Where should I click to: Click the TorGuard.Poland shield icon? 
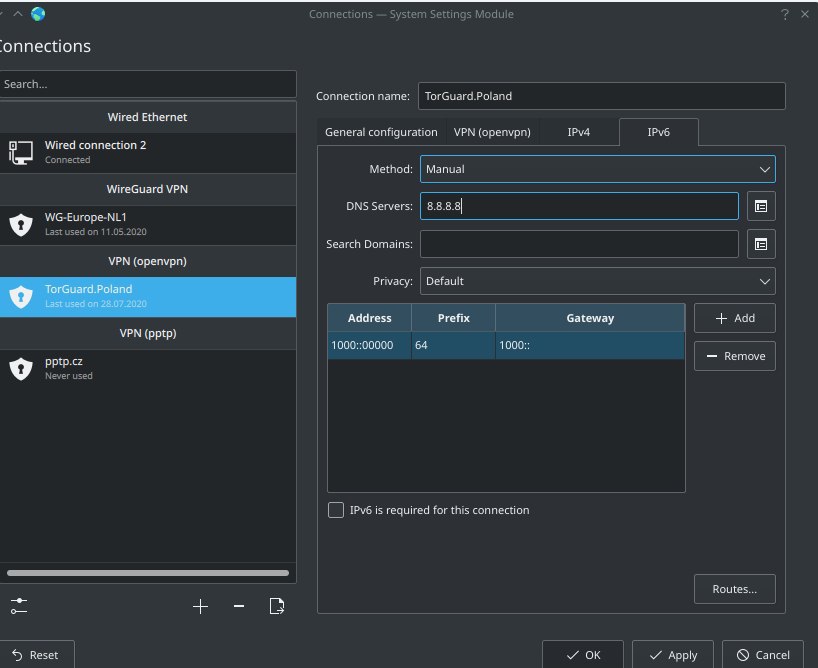pyautogui.click(x=21, y=297)
